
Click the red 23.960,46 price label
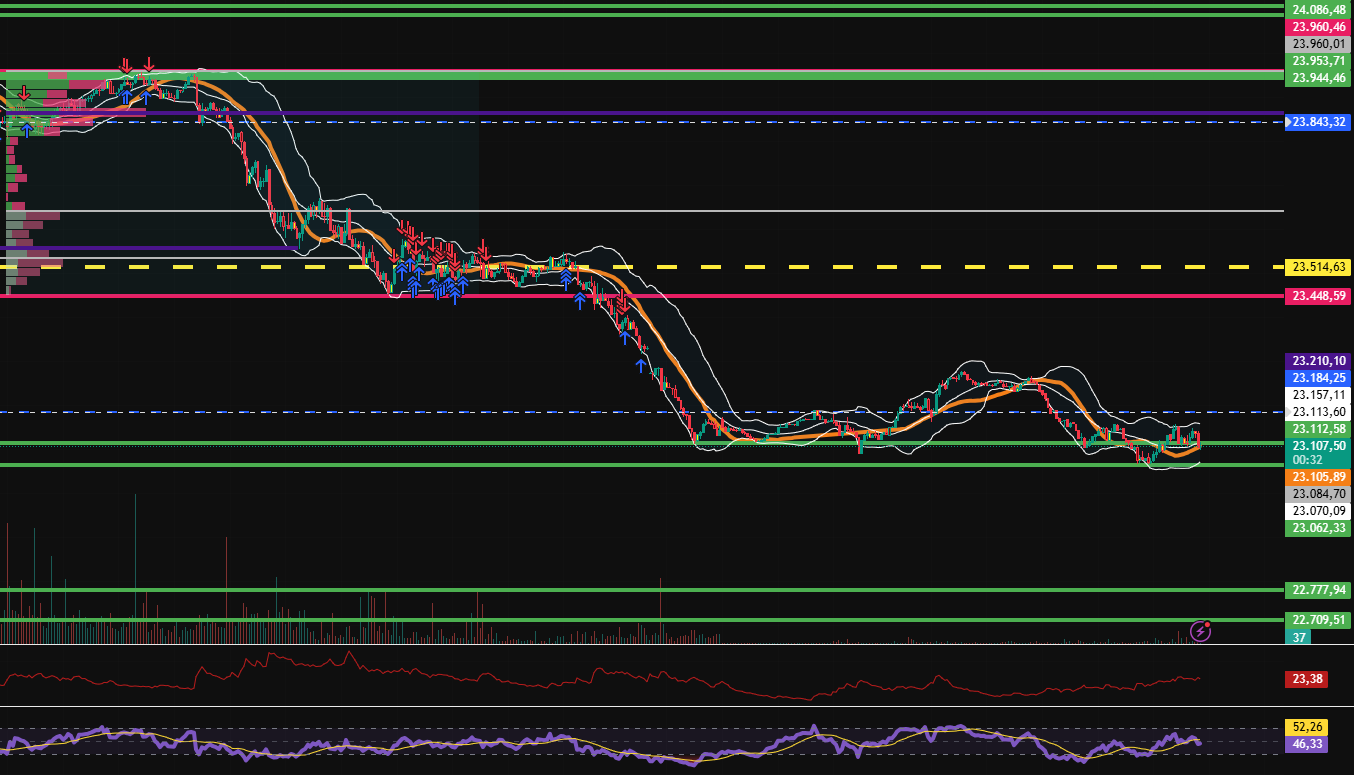coord(1317,27)
